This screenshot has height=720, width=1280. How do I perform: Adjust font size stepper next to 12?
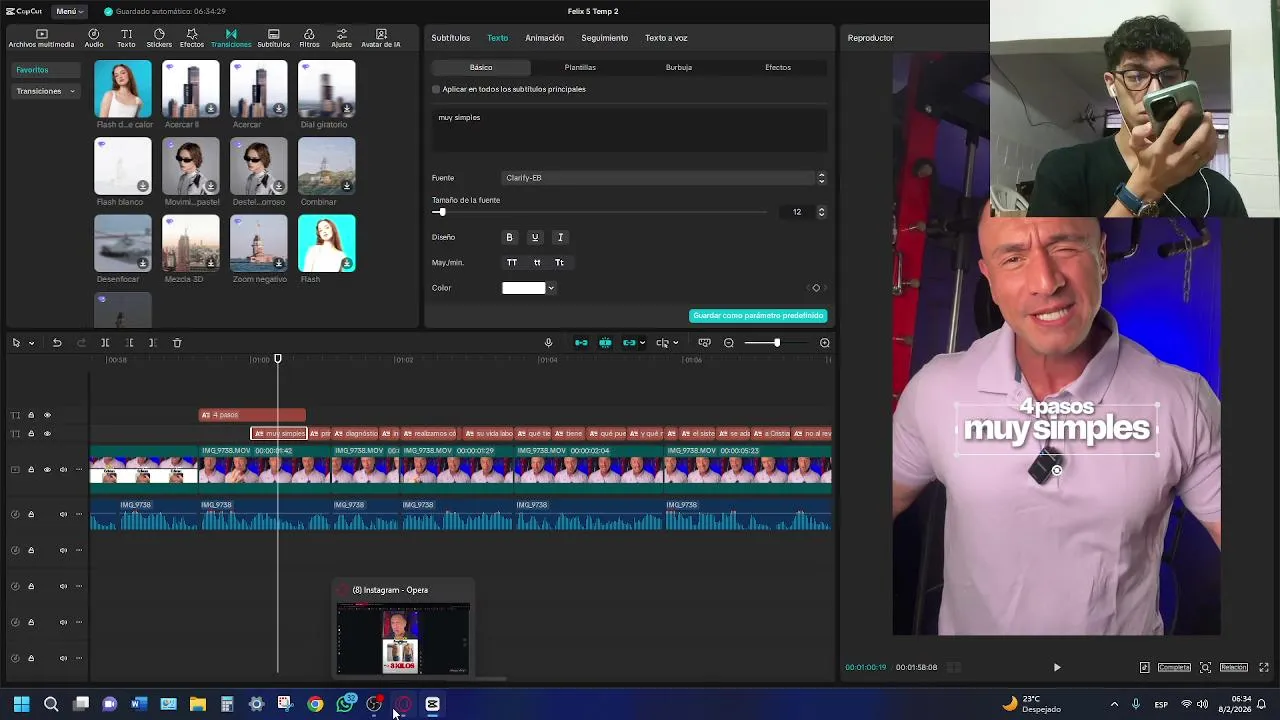tap(822, 212)
